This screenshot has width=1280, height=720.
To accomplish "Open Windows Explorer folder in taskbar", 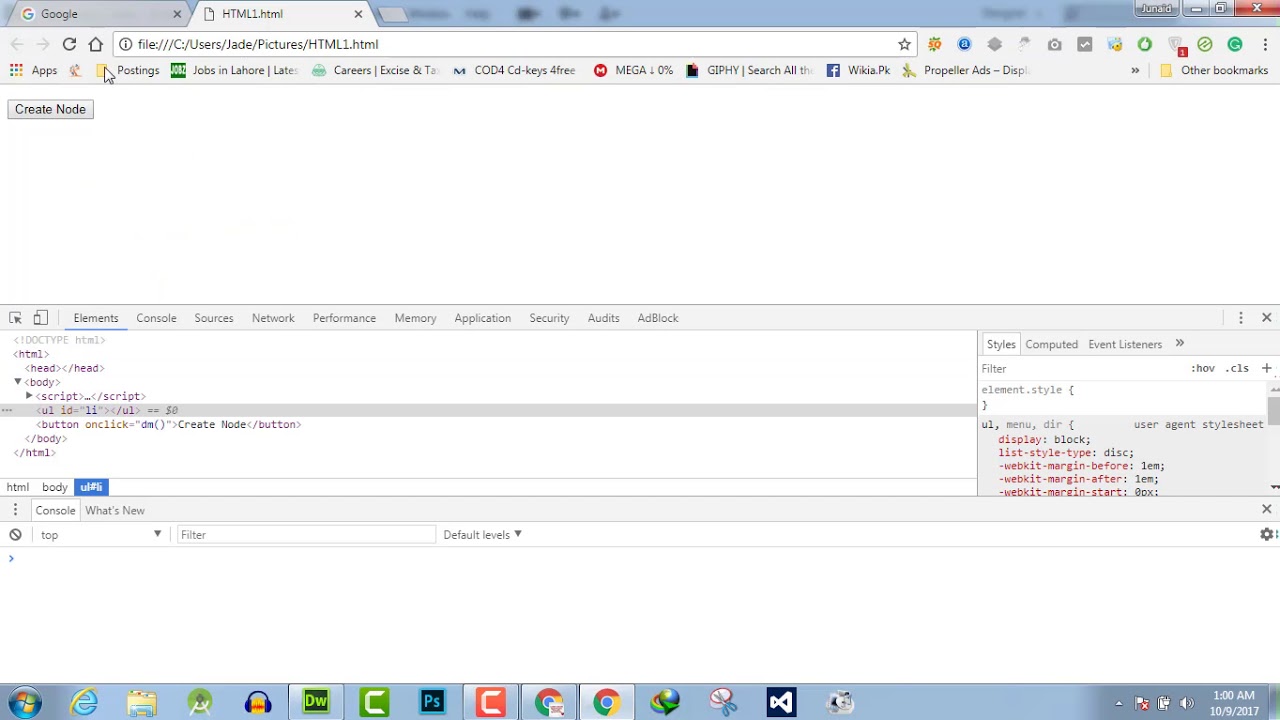I will (142, 702).
